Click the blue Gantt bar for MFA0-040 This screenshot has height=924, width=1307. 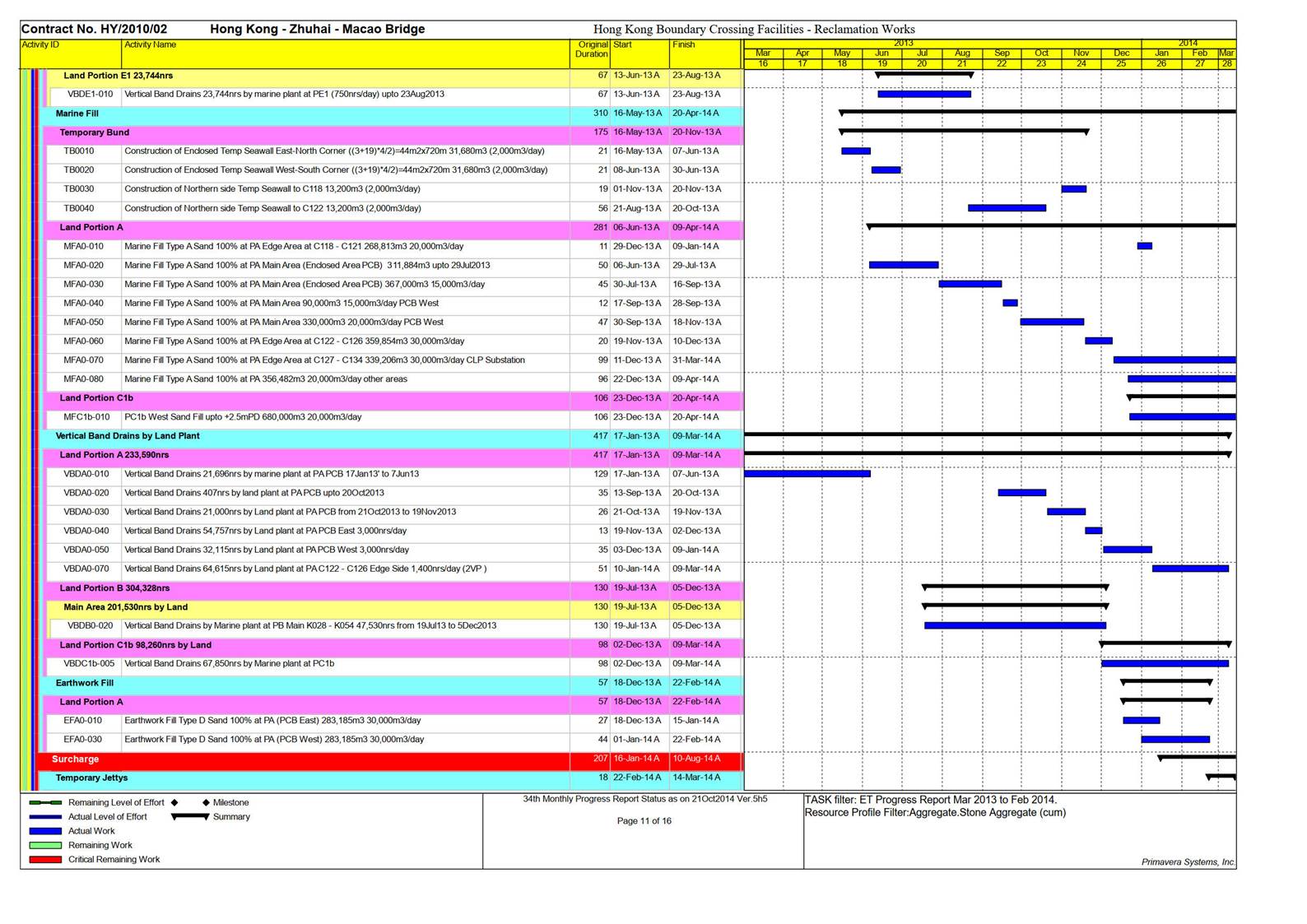(1011, 303)
